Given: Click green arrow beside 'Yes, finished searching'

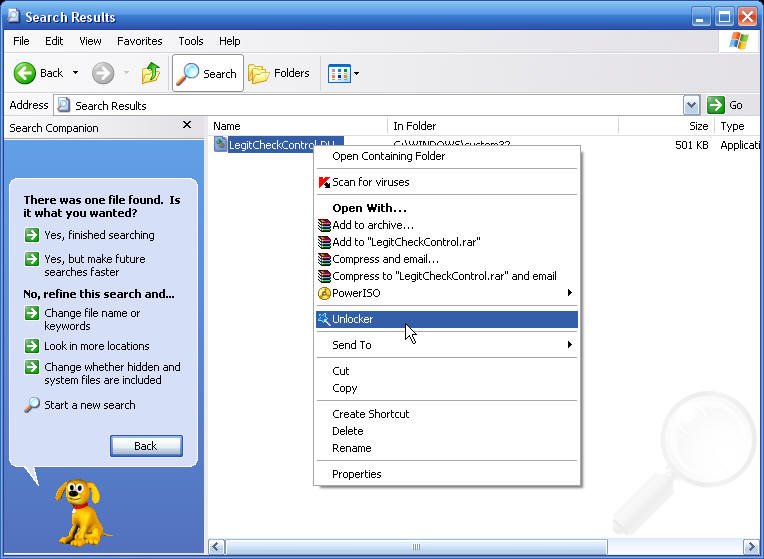Looking at the screenshot, I should (x=32, y=235).
